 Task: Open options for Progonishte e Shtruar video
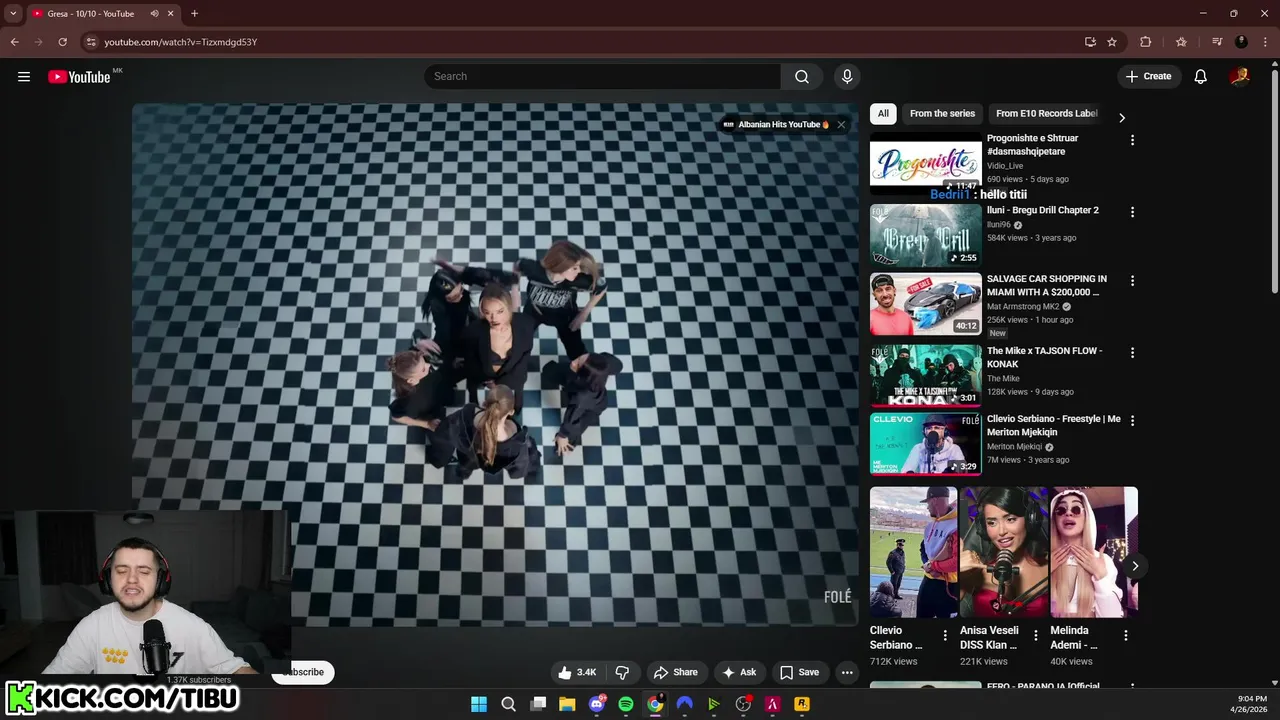(x=1132, y=141)
